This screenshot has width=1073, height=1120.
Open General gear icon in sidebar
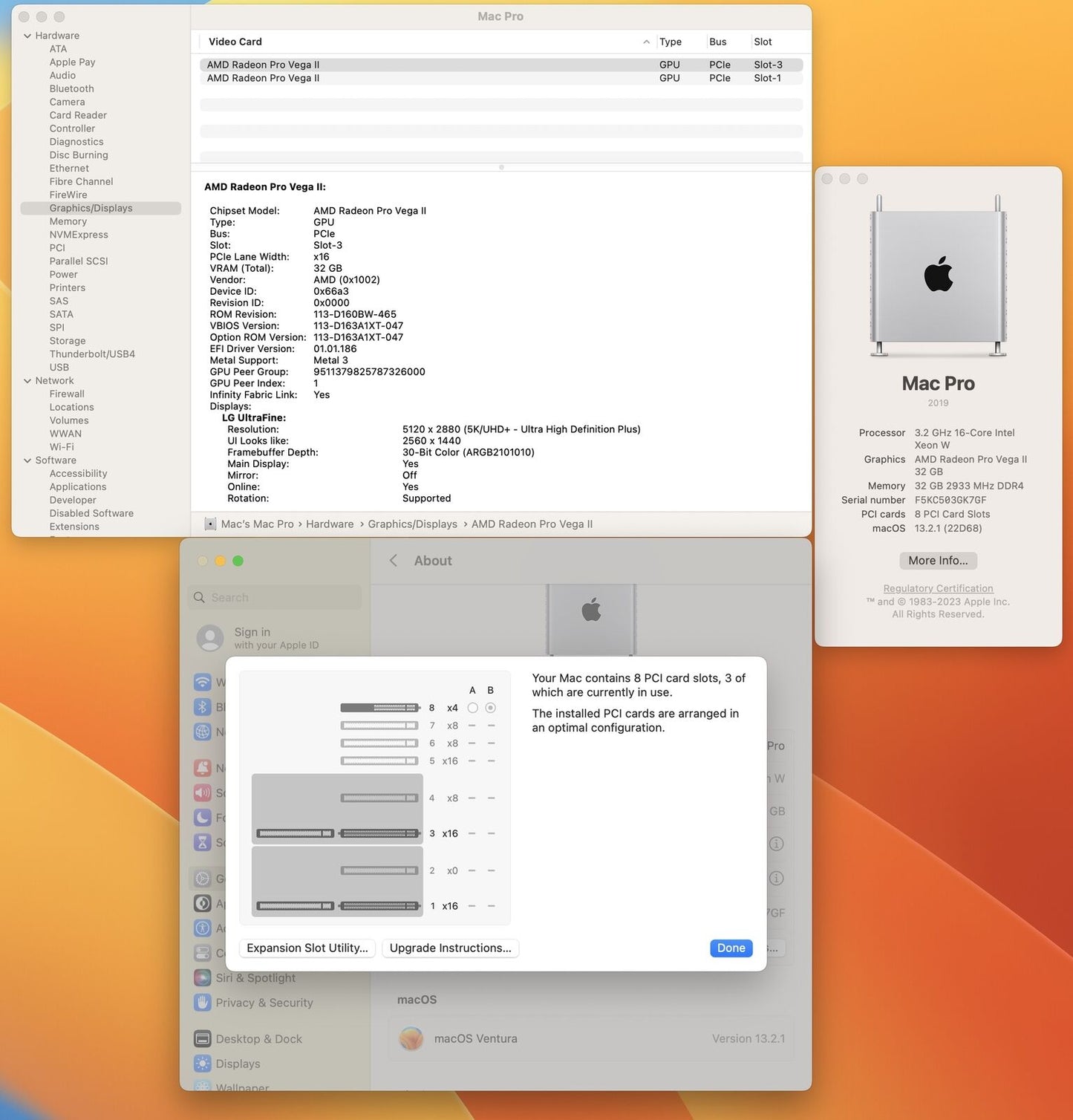[x=202, y=879]
